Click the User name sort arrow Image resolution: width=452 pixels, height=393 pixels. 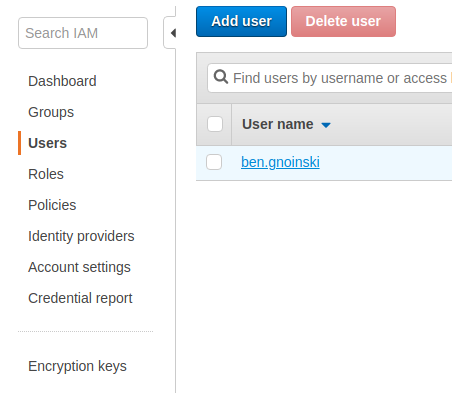326,125
